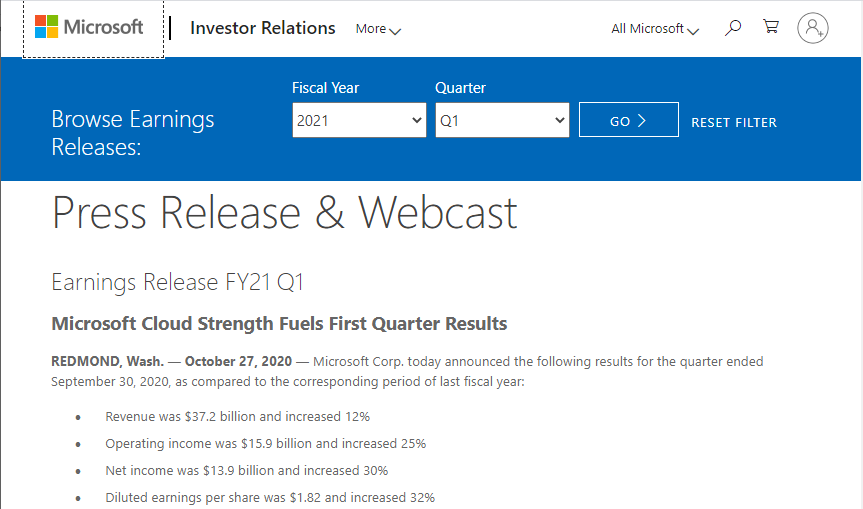Expand the More navigation menu
The height and width of the screenshot is (509, 863).
[378, 29]
